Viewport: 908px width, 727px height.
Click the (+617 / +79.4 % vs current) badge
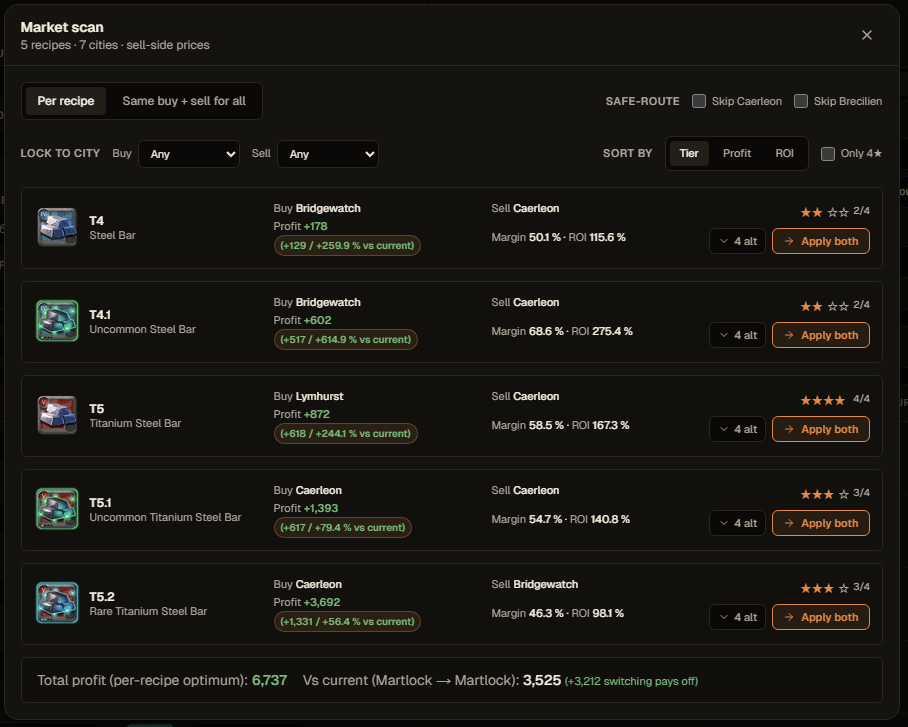342,528
